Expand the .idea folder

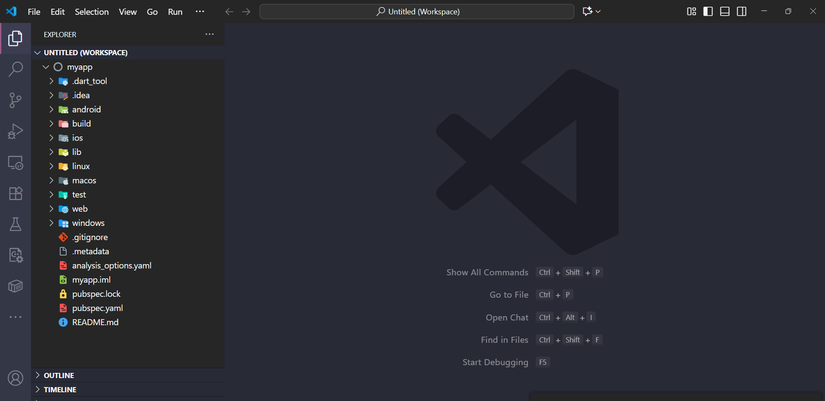tap(128, 95)
